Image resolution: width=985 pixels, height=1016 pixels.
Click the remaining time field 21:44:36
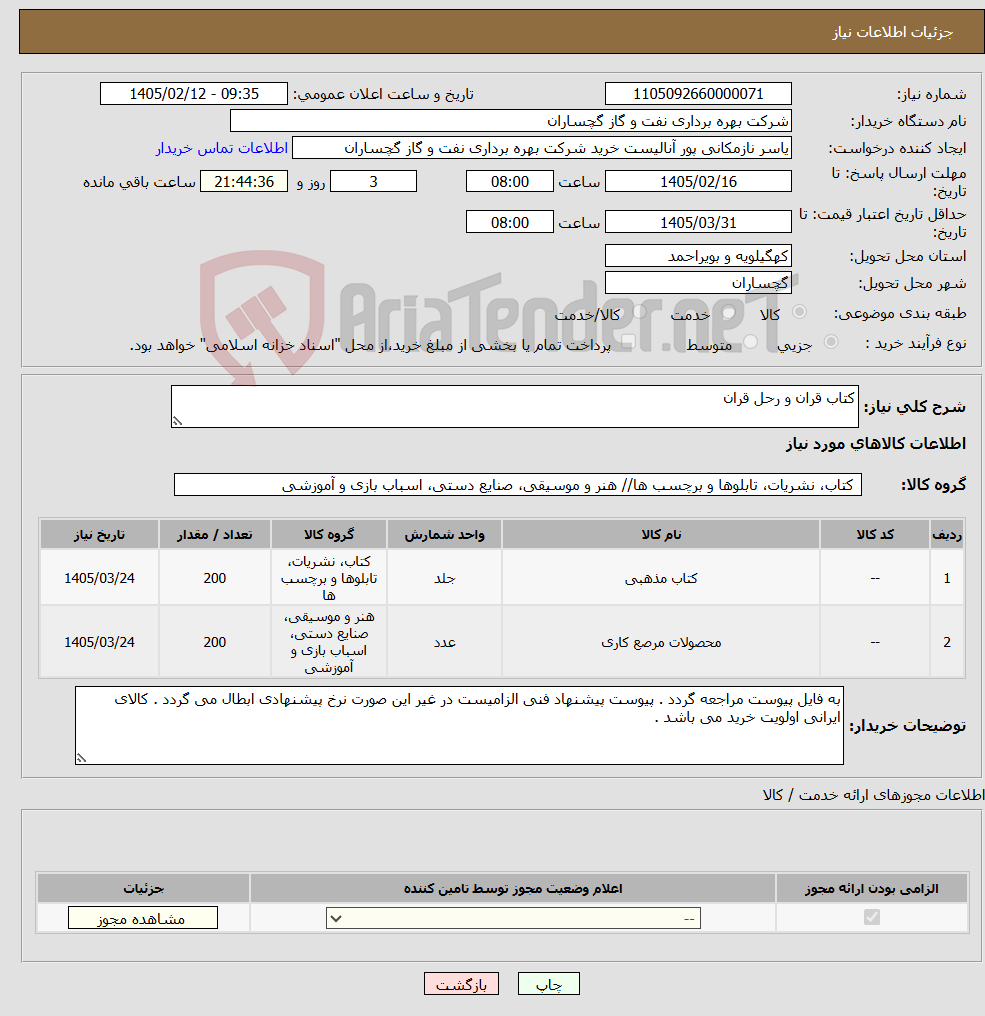point(244,181)
